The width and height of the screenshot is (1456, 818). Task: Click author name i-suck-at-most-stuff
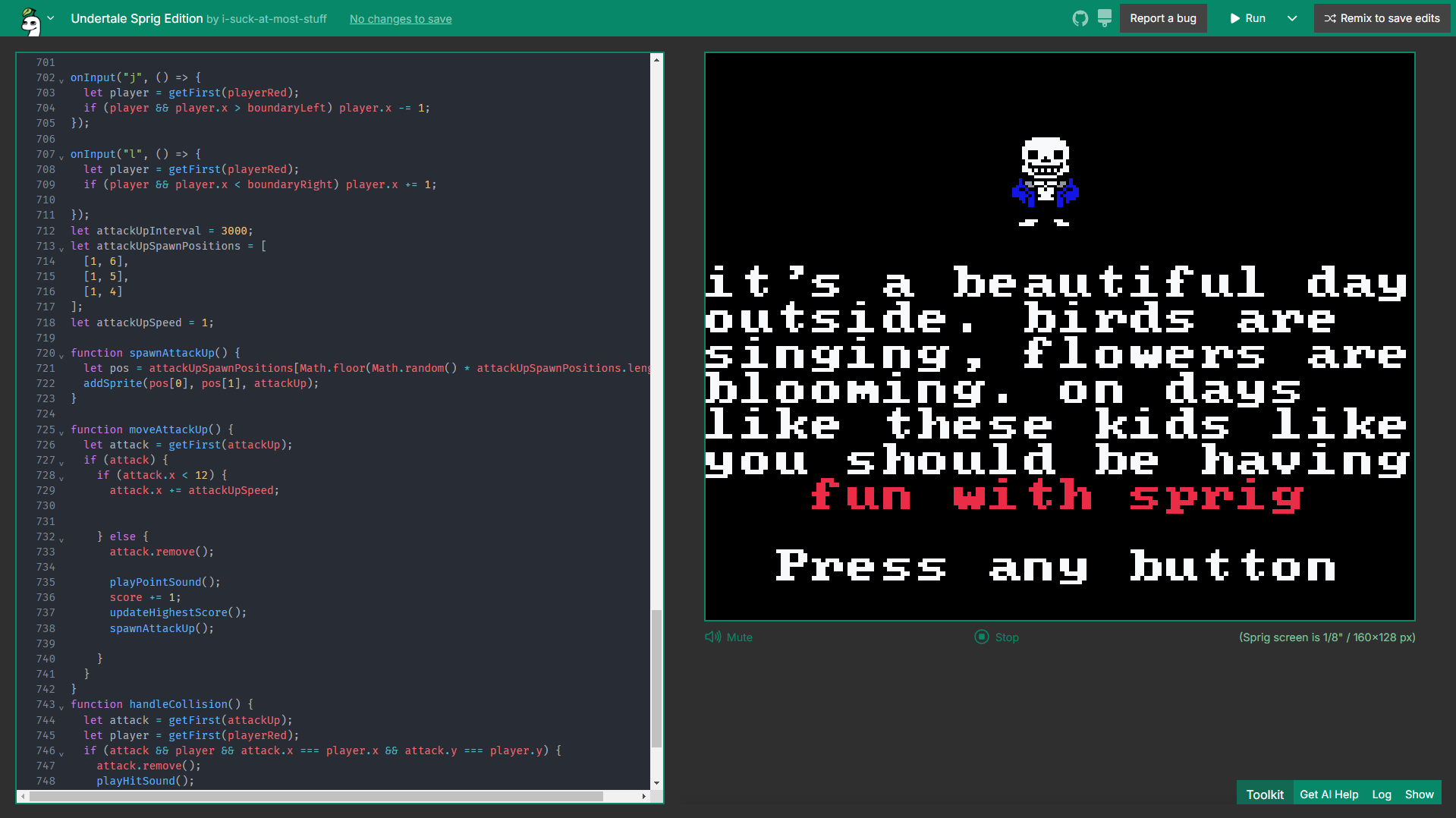coord(274,19)
